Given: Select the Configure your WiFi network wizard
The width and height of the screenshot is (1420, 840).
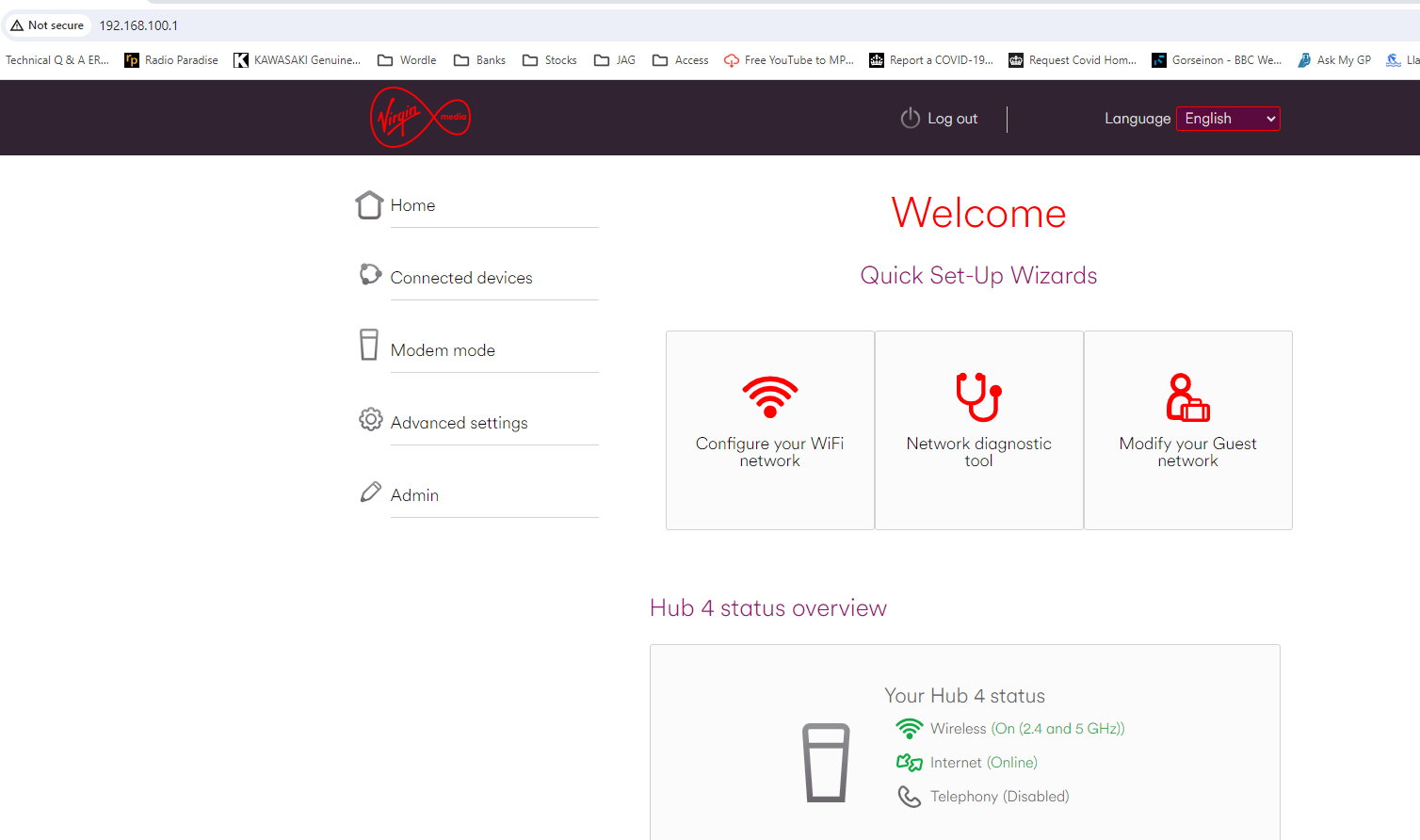Looking at the screenshot, I should pos(769,428).
